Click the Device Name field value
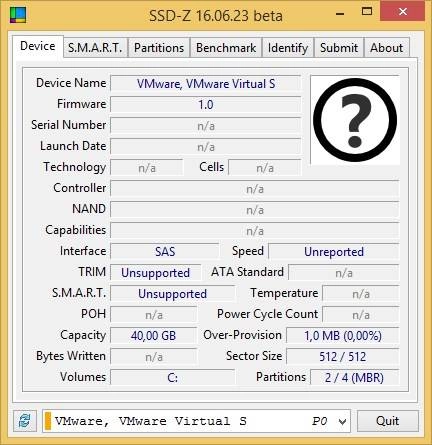 click(x=206, y=84)
